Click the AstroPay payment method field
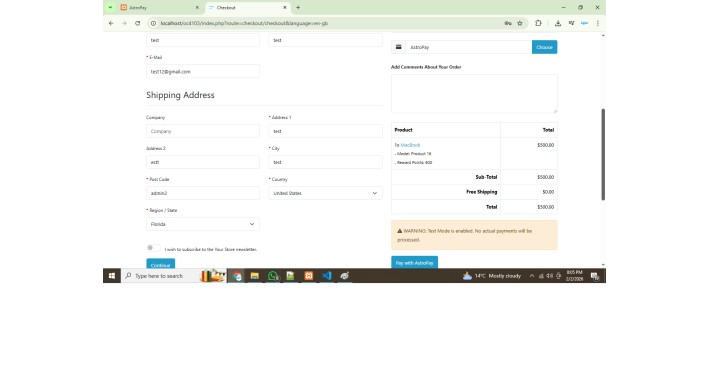The image size is (710, 380). click(469, 47)
